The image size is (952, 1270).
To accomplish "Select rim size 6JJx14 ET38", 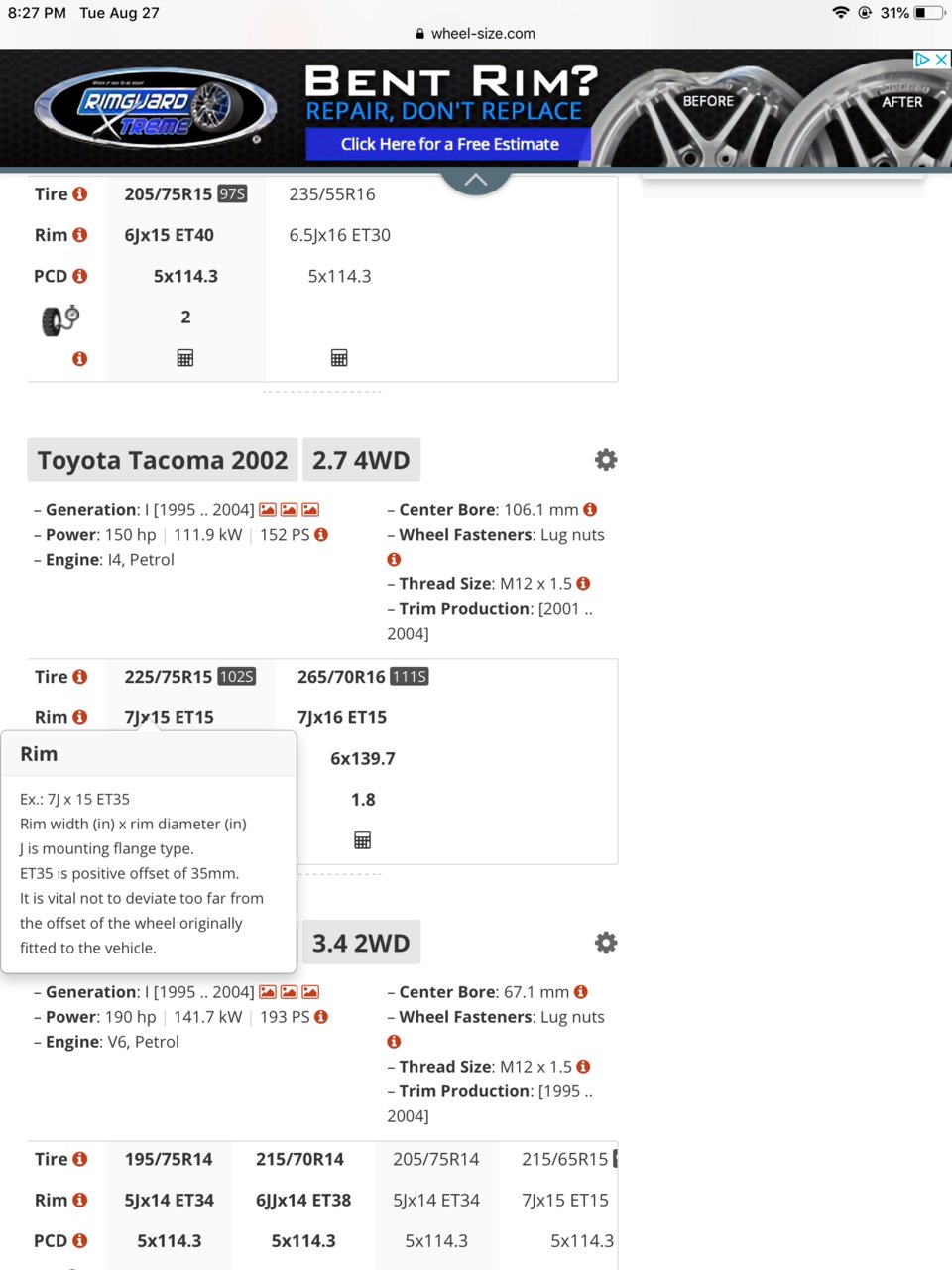I will pyautogui.click(x=303, y=1200).
